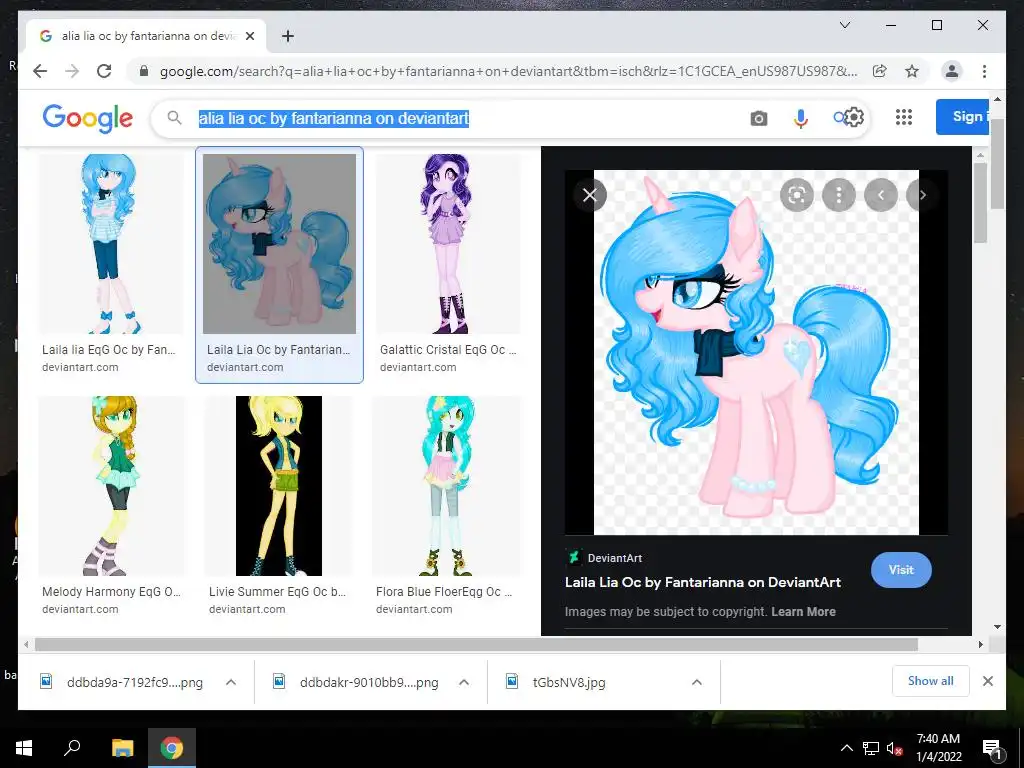Open the Windows Start menu
This screenshot has height=768, width=1024.
click(x=24, y=748)
